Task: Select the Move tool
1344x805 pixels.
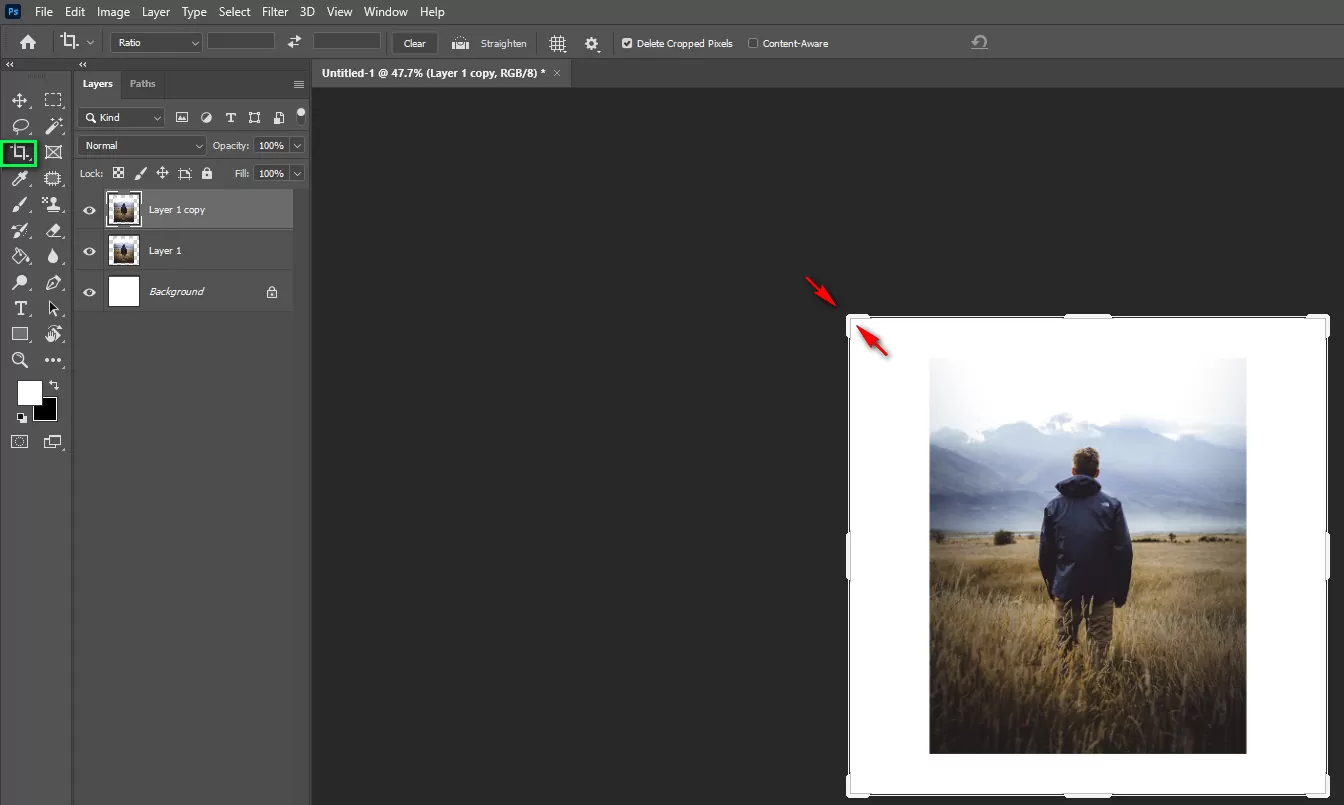Action: (20, 100)
